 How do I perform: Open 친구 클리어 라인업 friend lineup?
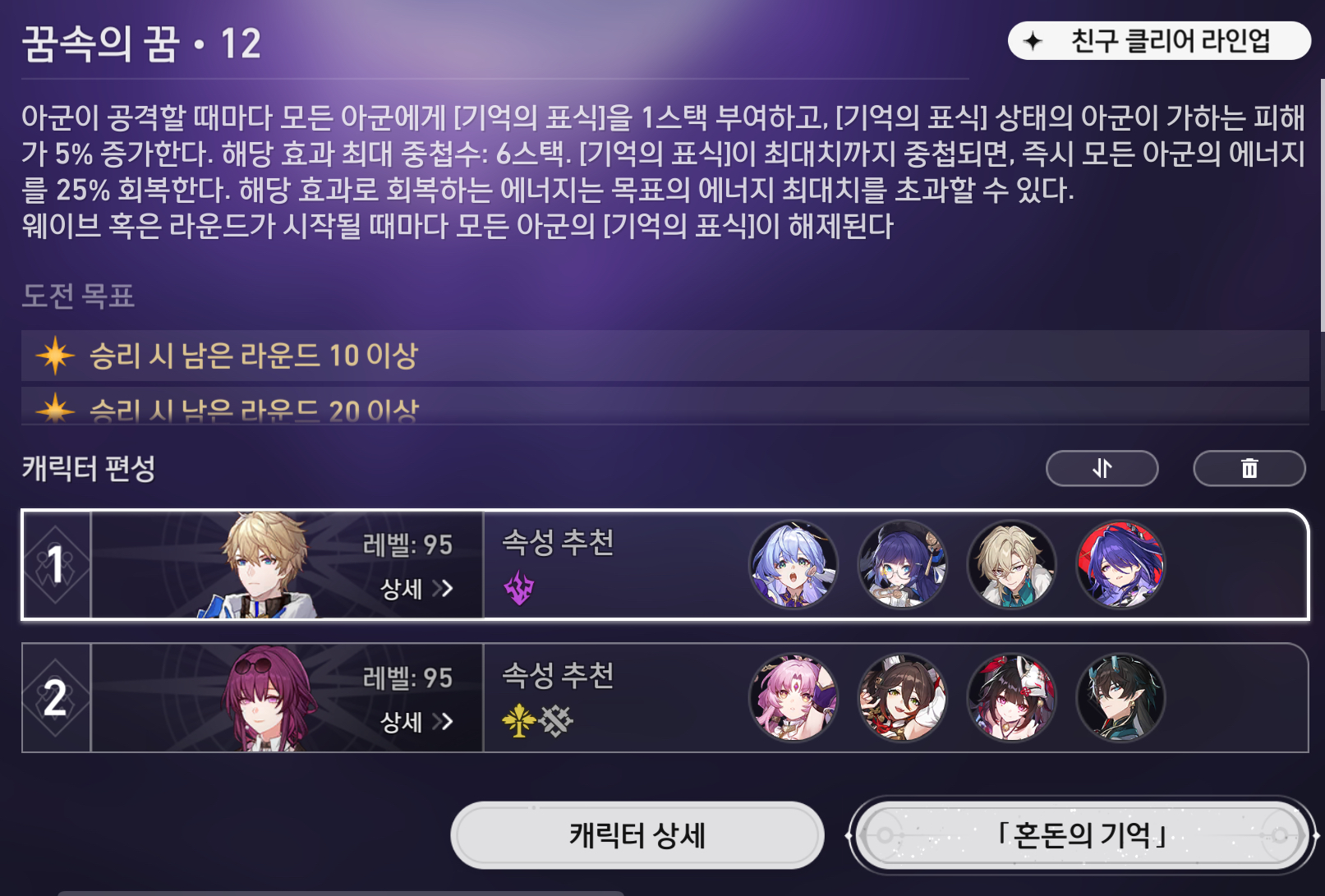pos(1158,40)
